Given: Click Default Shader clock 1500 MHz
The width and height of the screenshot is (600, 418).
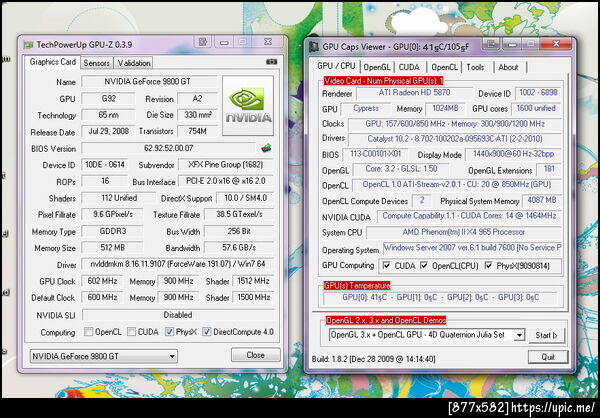Looking at the screenshot, I should click(253, 297).
